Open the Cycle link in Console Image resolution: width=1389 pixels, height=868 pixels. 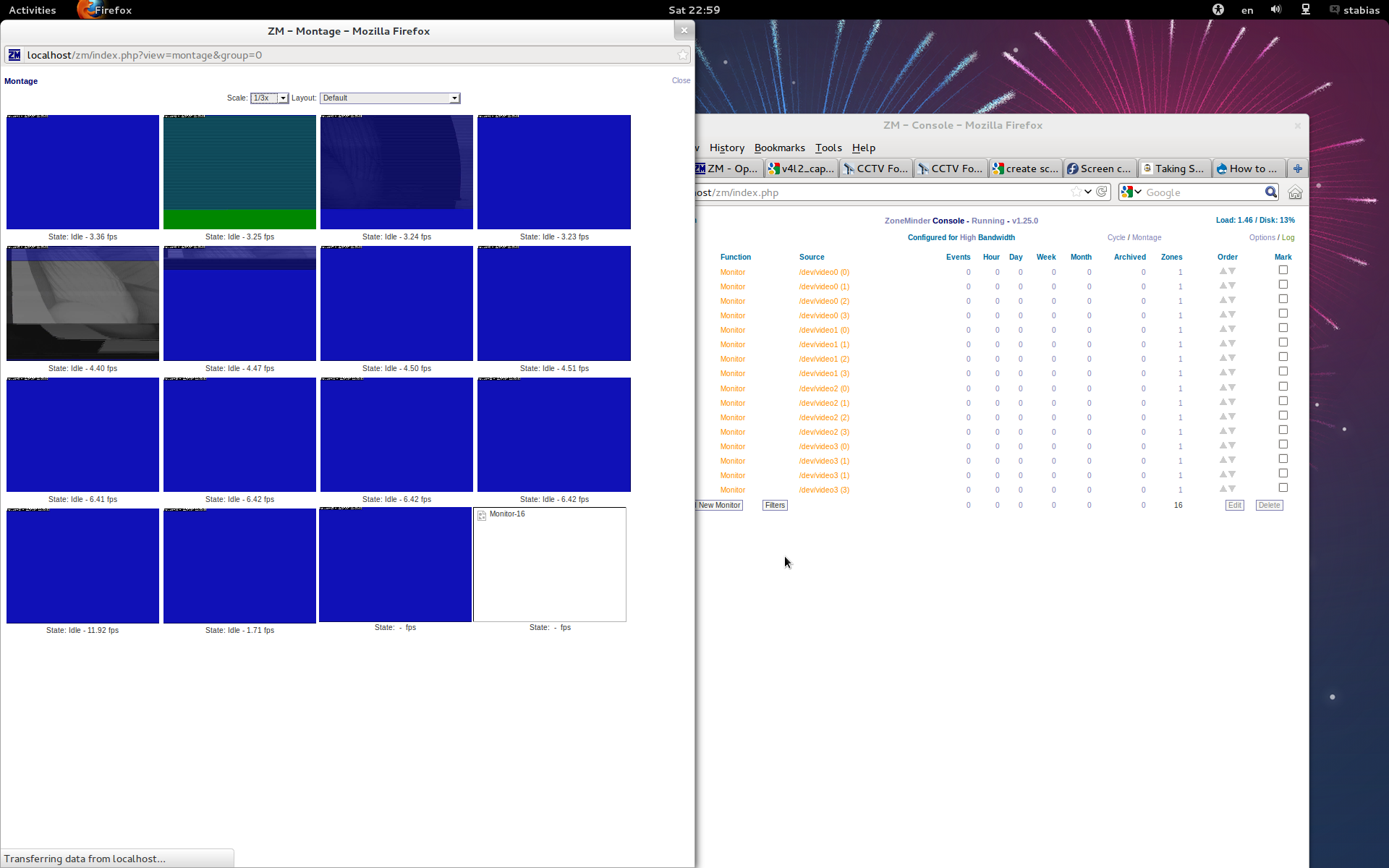(x=1116, y=237)
